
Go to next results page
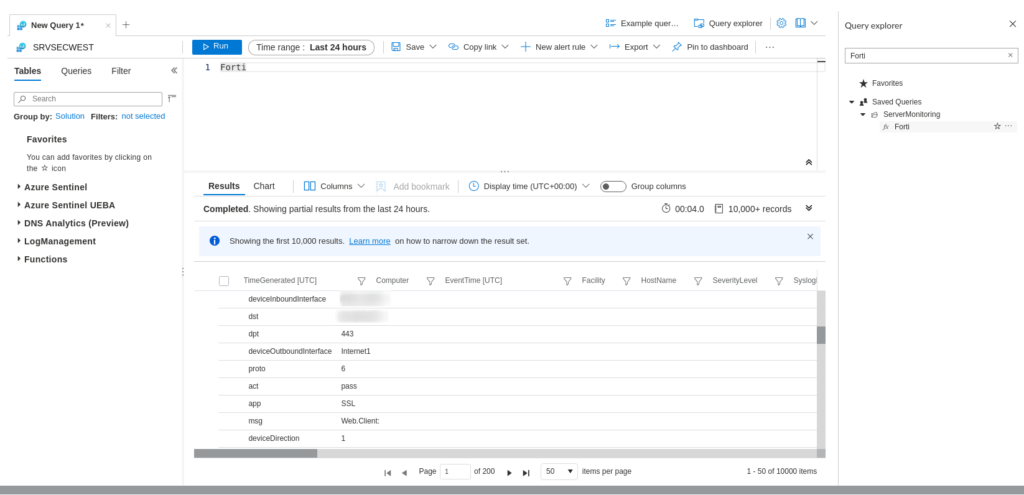(509, 472)
